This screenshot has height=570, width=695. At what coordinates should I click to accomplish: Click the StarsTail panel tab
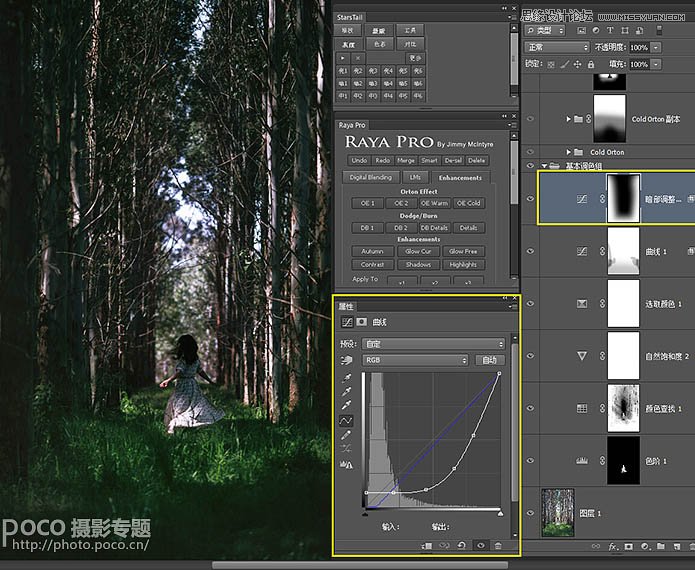(349, 17)
